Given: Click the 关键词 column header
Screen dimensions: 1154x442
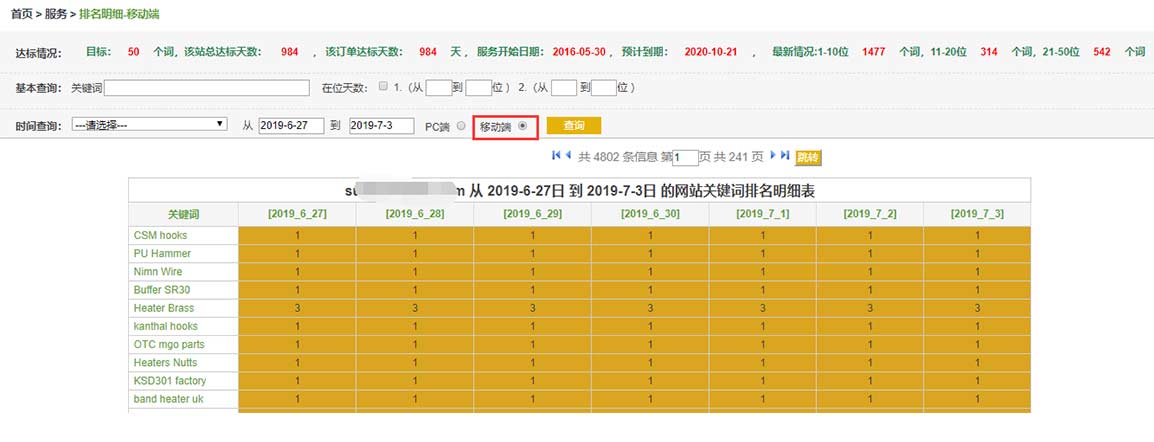Looking at the screenshot, I should coord(183,215).
